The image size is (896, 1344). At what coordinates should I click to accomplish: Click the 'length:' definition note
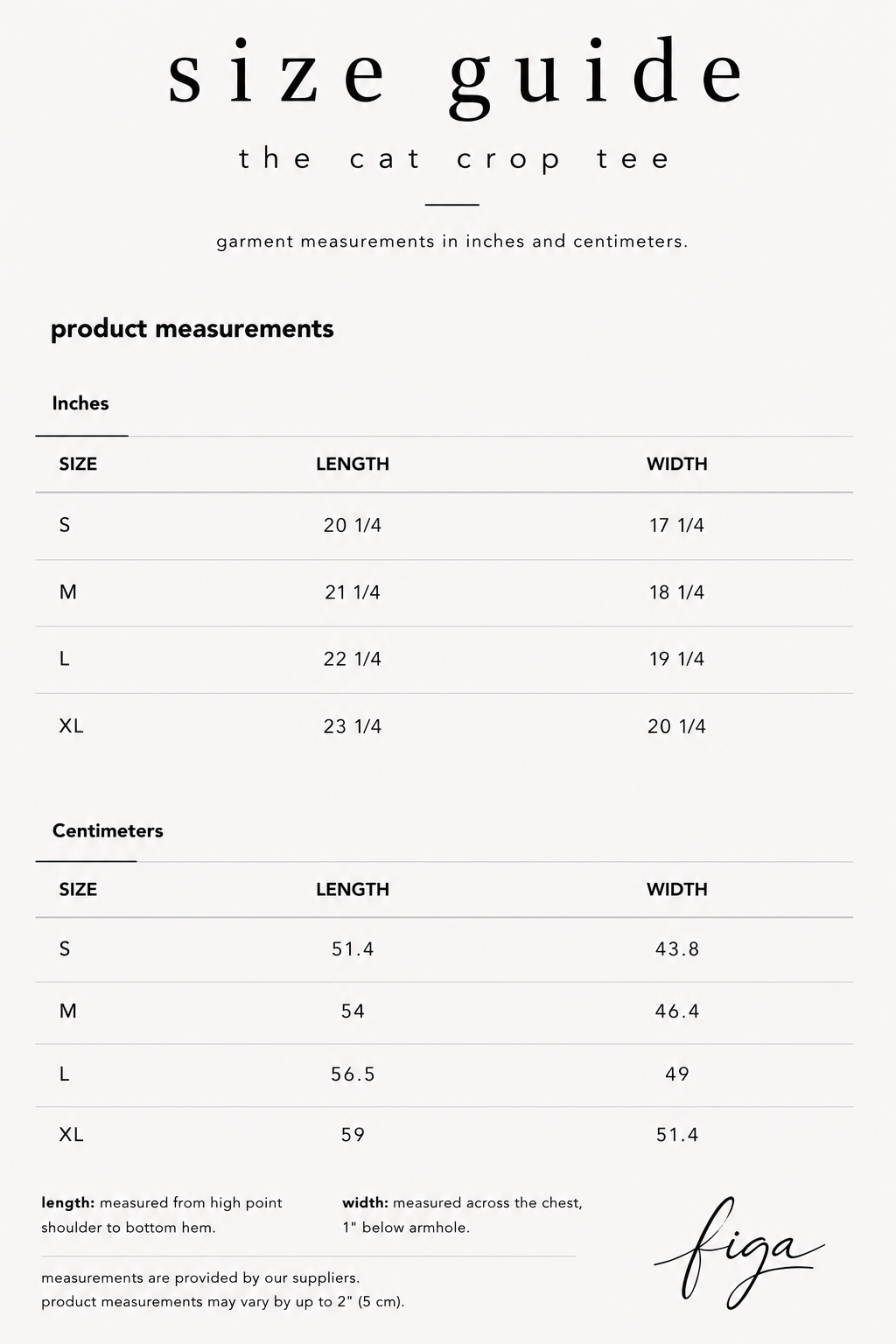tap(162, 1214)
